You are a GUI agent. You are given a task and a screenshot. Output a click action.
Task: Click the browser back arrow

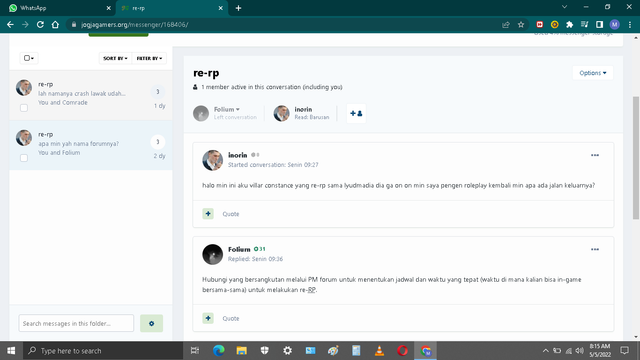[10, 24]
